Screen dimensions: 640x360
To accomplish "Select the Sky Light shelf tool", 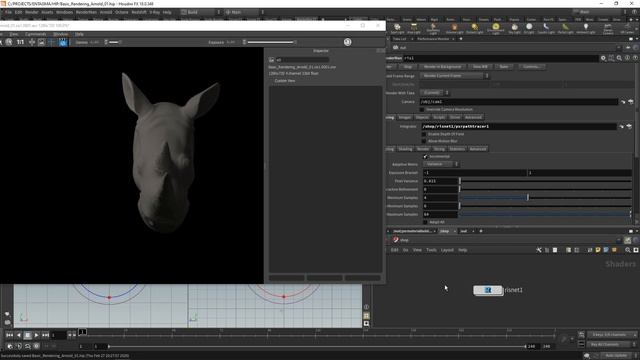I will pyautogui.click(x=514, y=28).
